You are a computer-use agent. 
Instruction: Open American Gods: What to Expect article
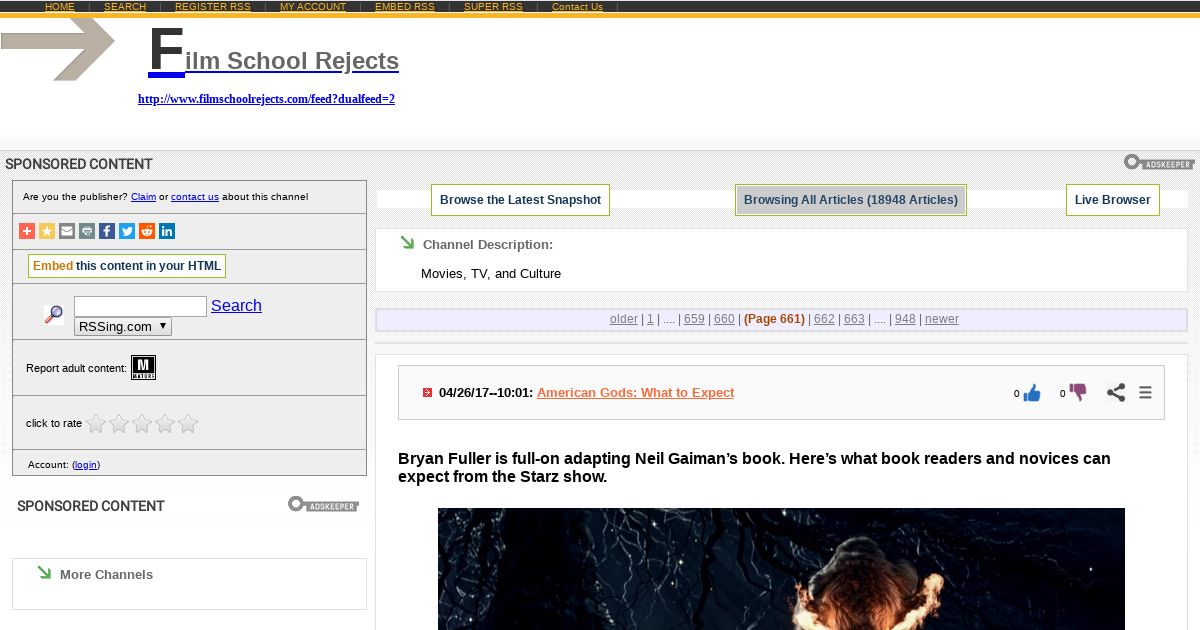click(635, 393)
